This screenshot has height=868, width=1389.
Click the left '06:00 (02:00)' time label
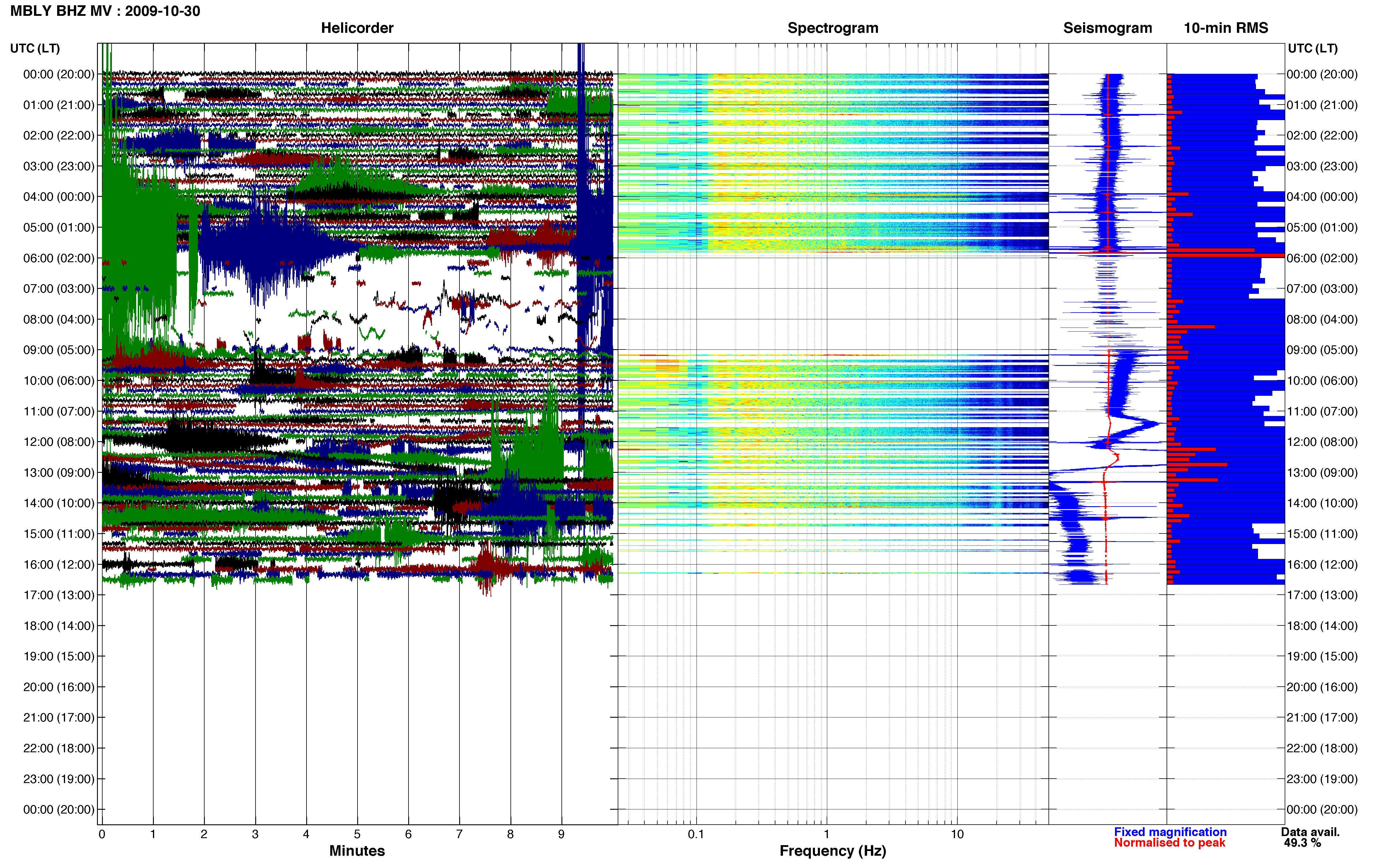59,258
